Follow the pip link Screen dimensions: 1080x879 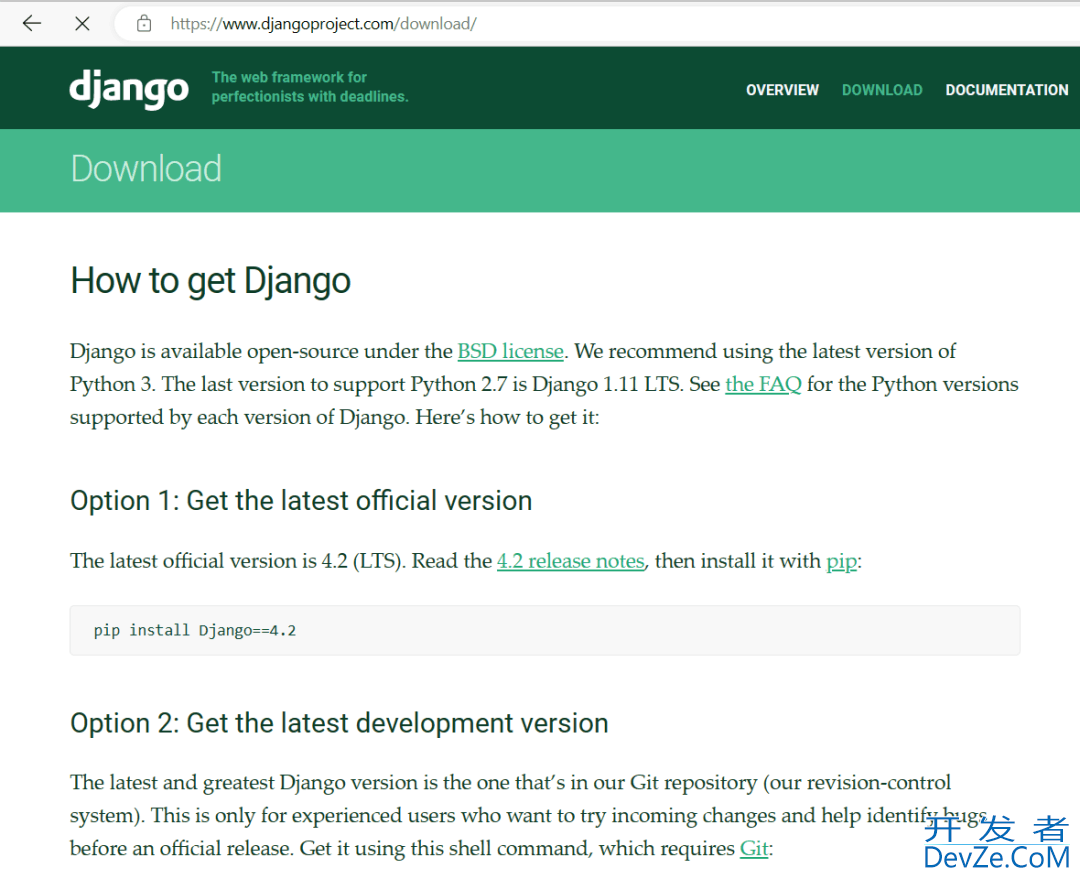click(842, 561)
